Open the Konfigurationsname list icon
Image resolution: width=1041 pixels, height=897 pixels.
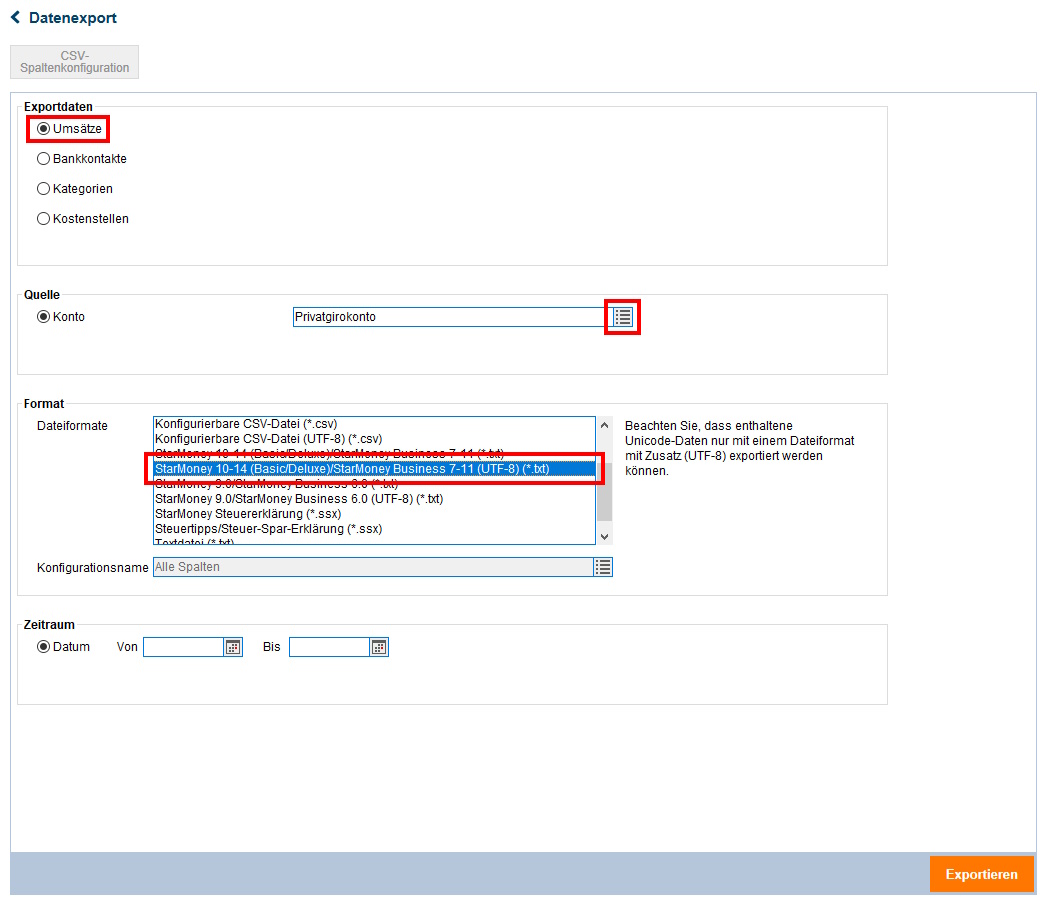pos(603,567)
